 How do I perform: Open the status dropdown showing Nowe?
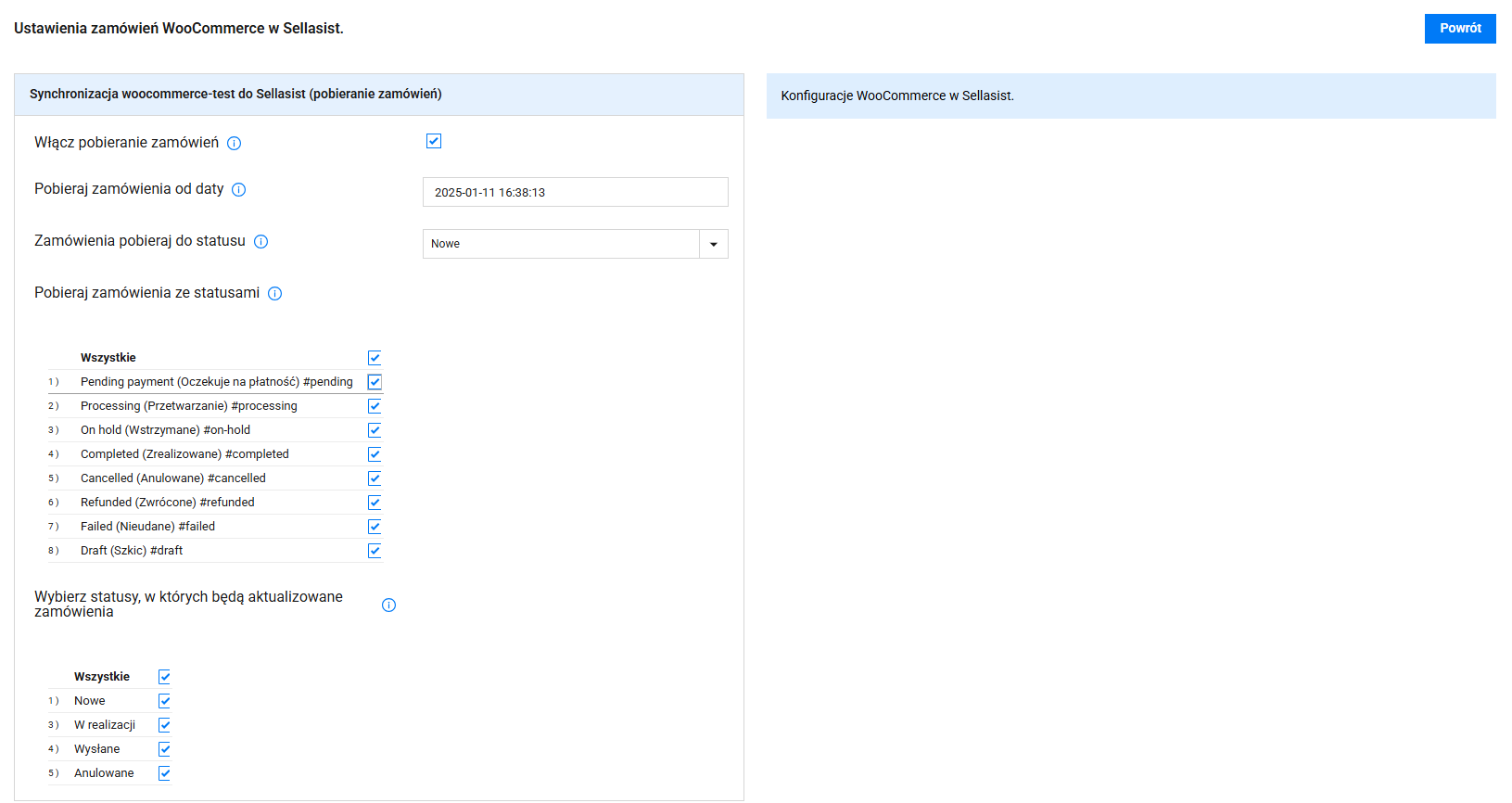click(561, 244)
